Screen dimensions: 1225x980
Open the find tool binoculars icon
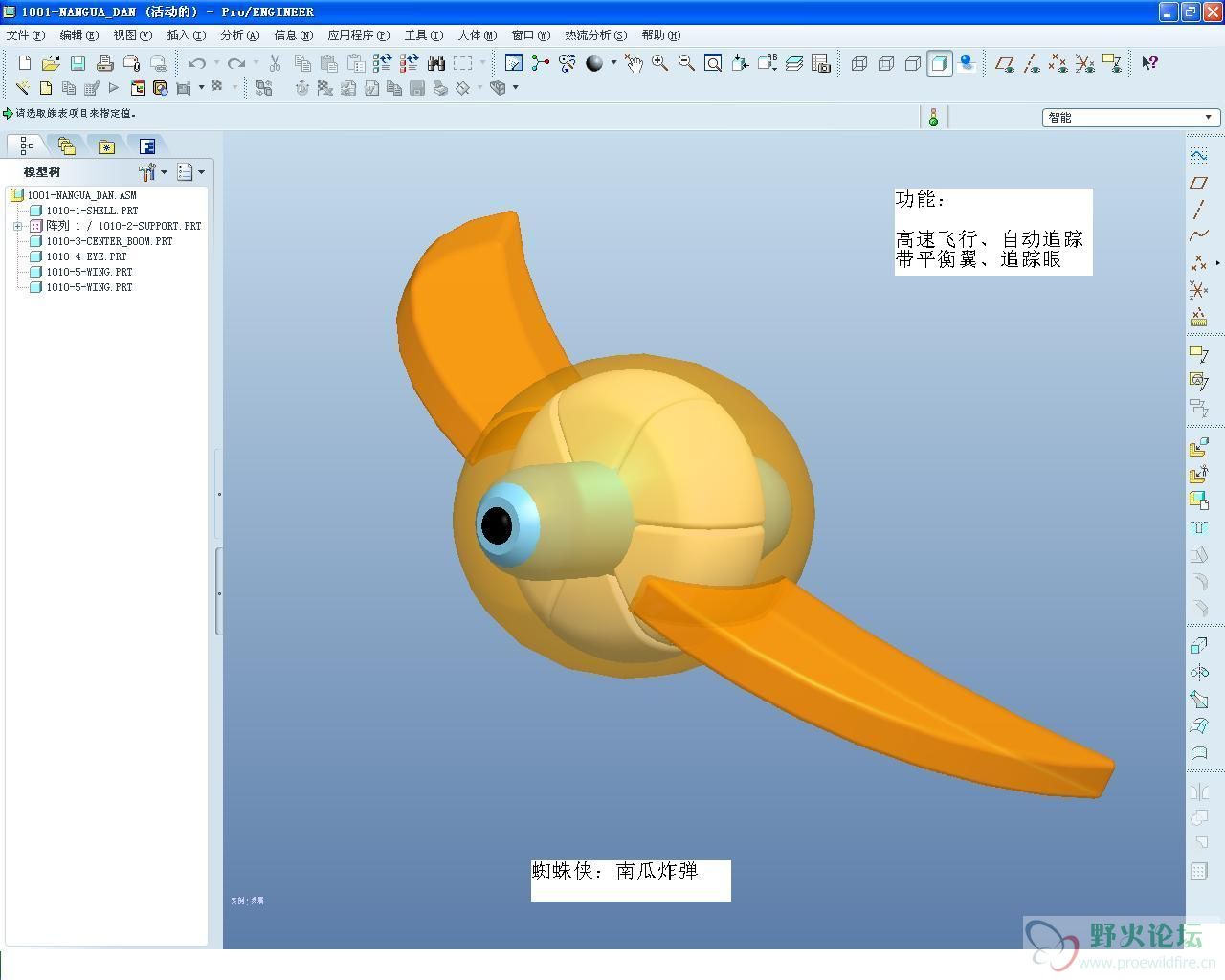[x=436, y=63]
